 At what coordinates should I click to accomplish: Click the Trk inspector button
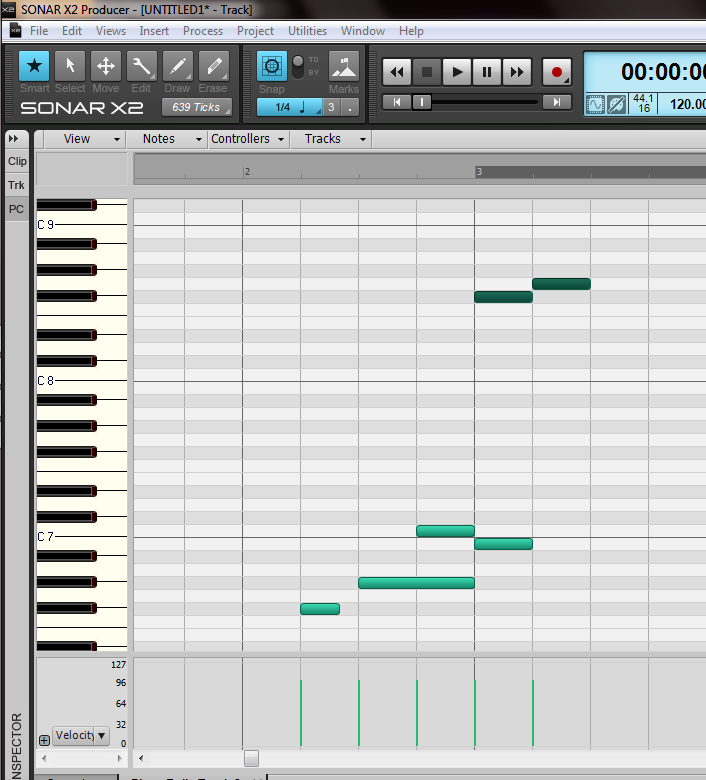point(17,185)
